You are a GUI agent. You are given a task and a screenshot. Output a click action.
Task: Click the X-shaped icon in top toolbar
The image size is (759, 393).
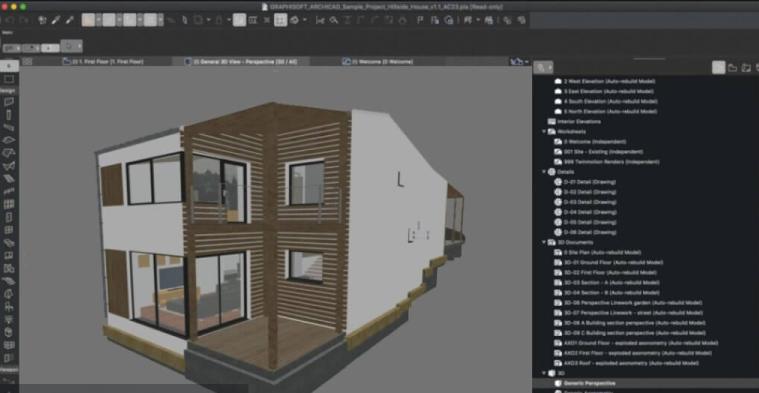[267, 20]
